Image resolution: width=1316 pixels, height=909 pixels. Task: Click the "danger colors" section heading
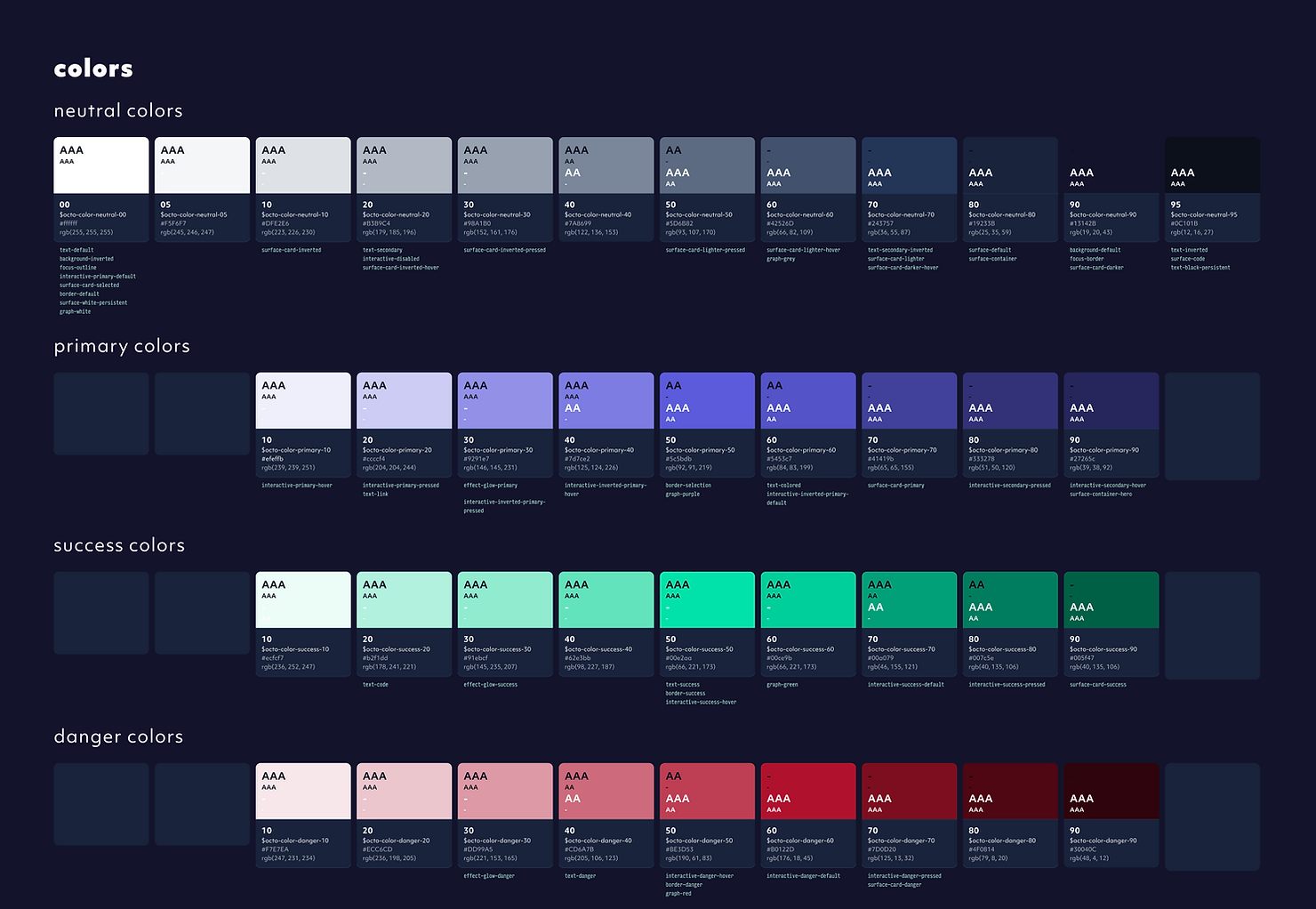click(118, 736)
